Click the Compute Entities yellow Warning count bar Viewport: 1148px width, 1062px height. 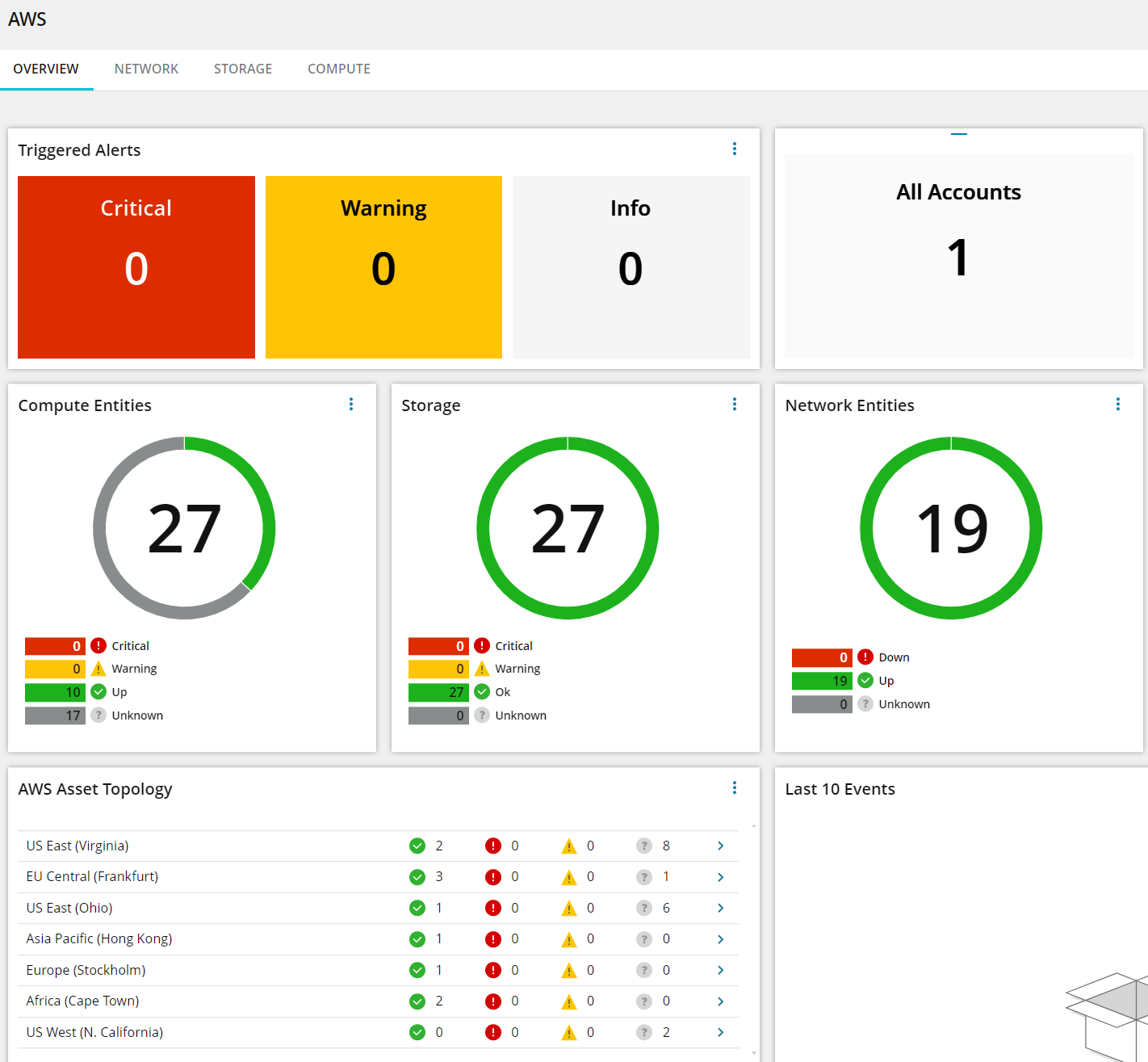[x=55, y=669]
